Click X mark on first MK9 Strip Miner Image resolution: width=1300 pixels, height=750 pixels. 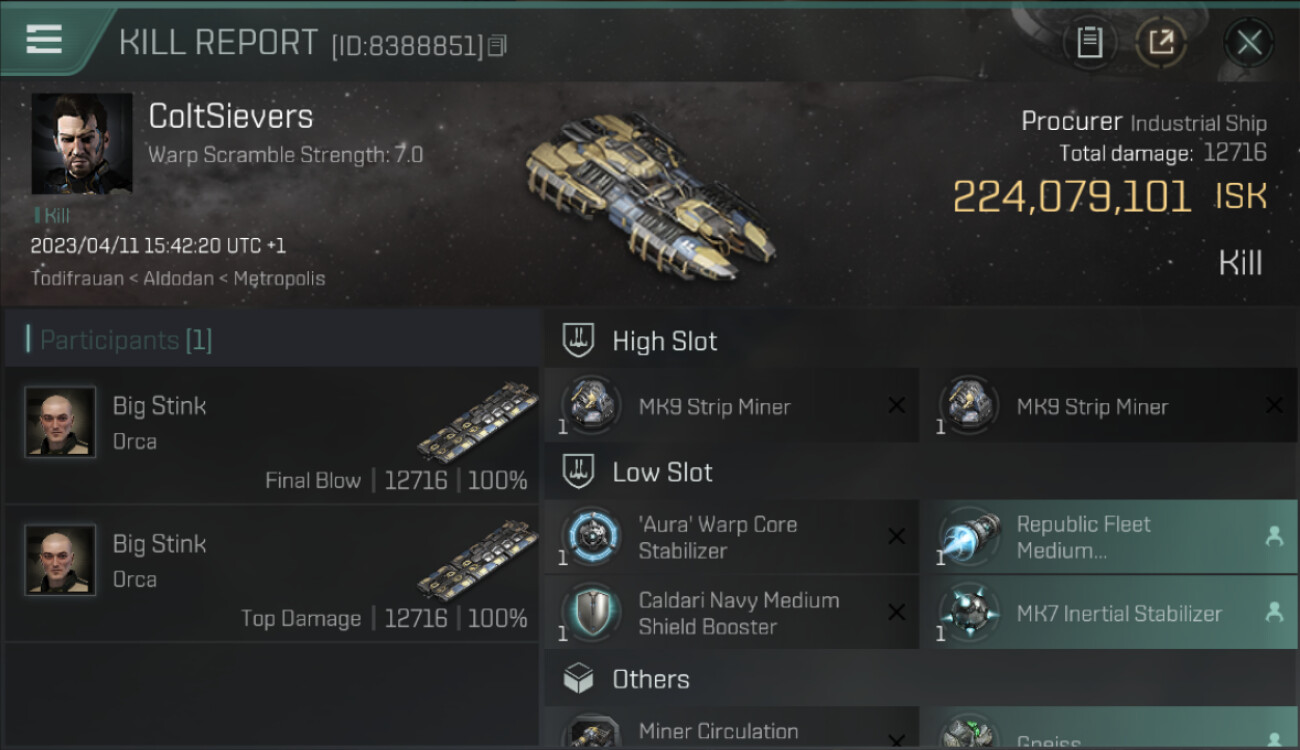(x=897, y=405)
